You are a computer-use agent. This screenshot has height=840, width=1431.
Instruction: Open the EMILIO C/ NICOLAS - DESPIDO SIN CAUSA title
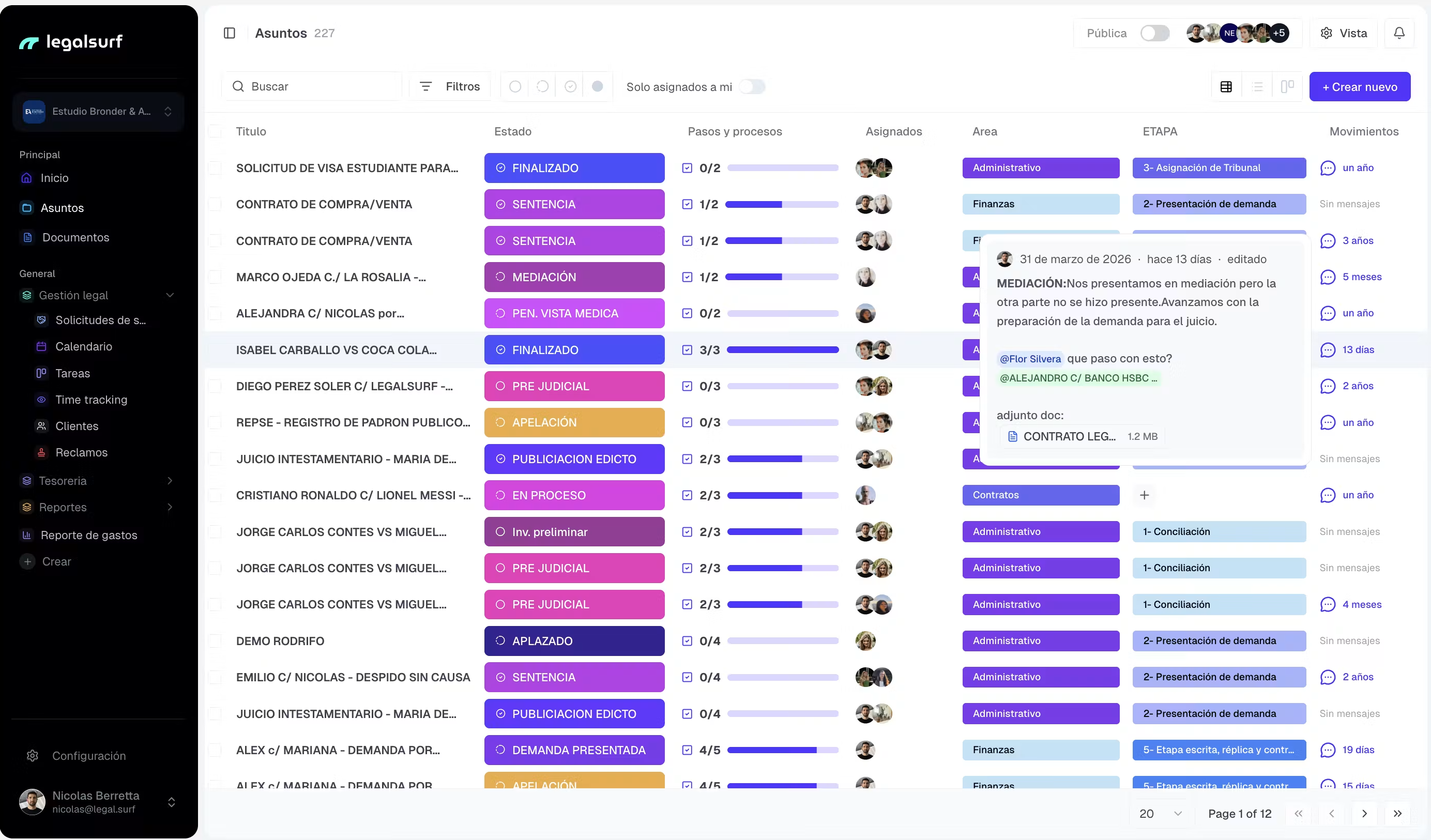[353, 678]
